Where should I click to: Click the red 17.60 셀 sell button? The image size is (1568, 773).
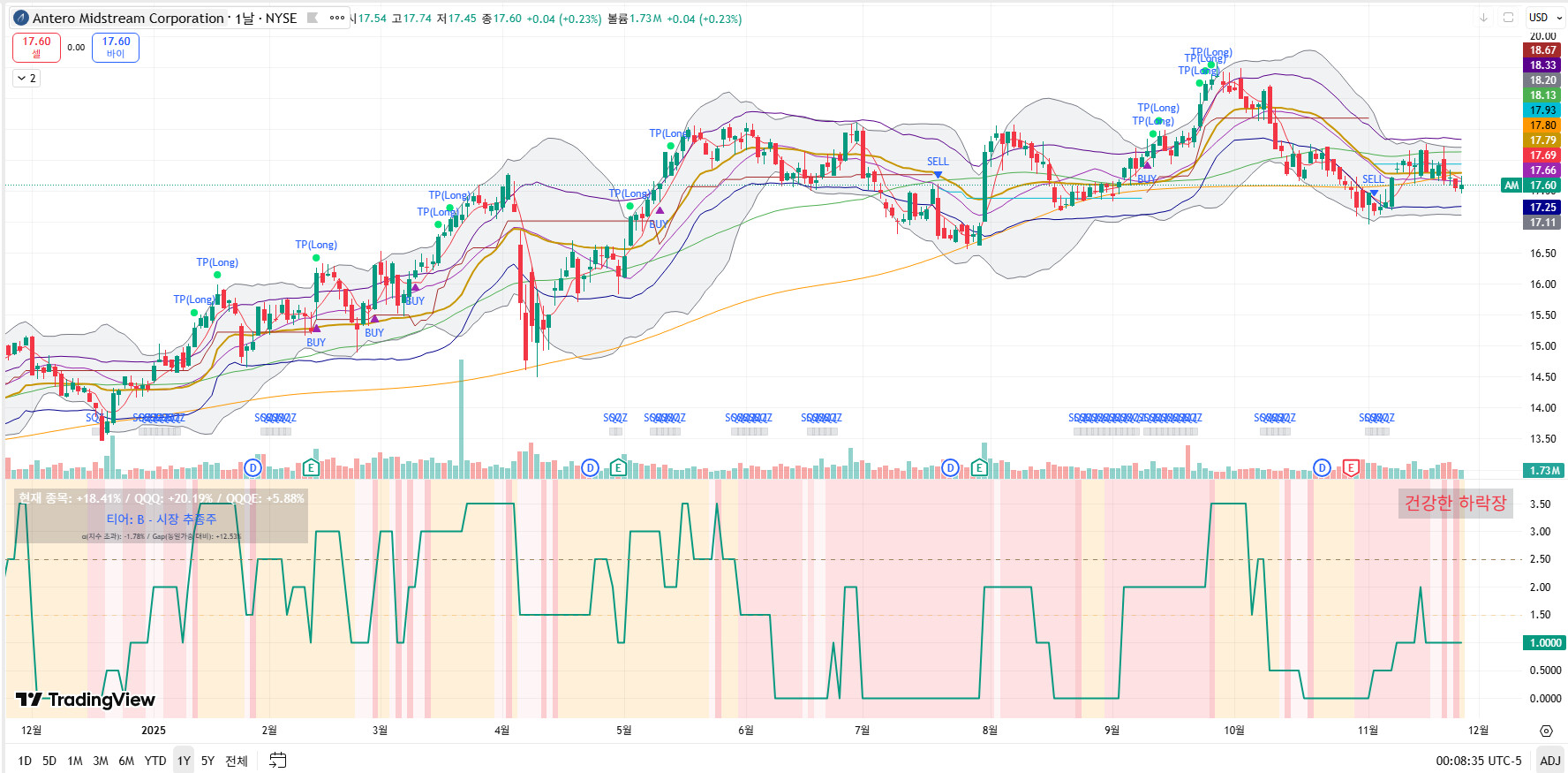coord(36,48)
